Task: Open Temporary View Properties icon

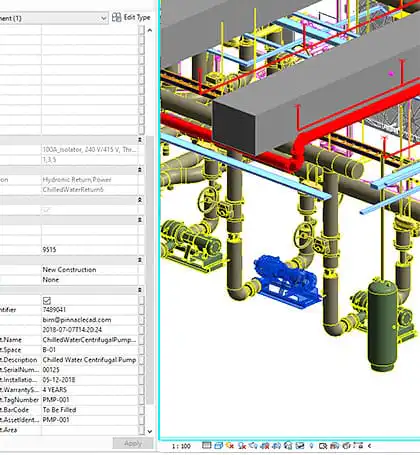Action: pyautogui.click(x=323, y=446)
